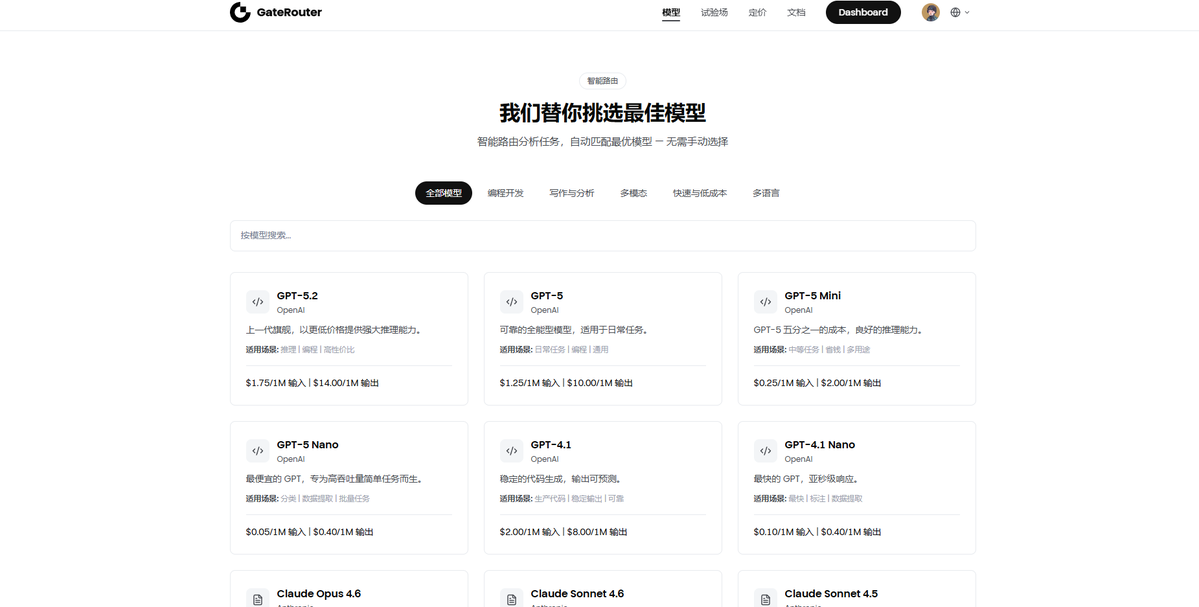Click the $2.00/1M 输入 price on GPT-4.1

point(529,532)
